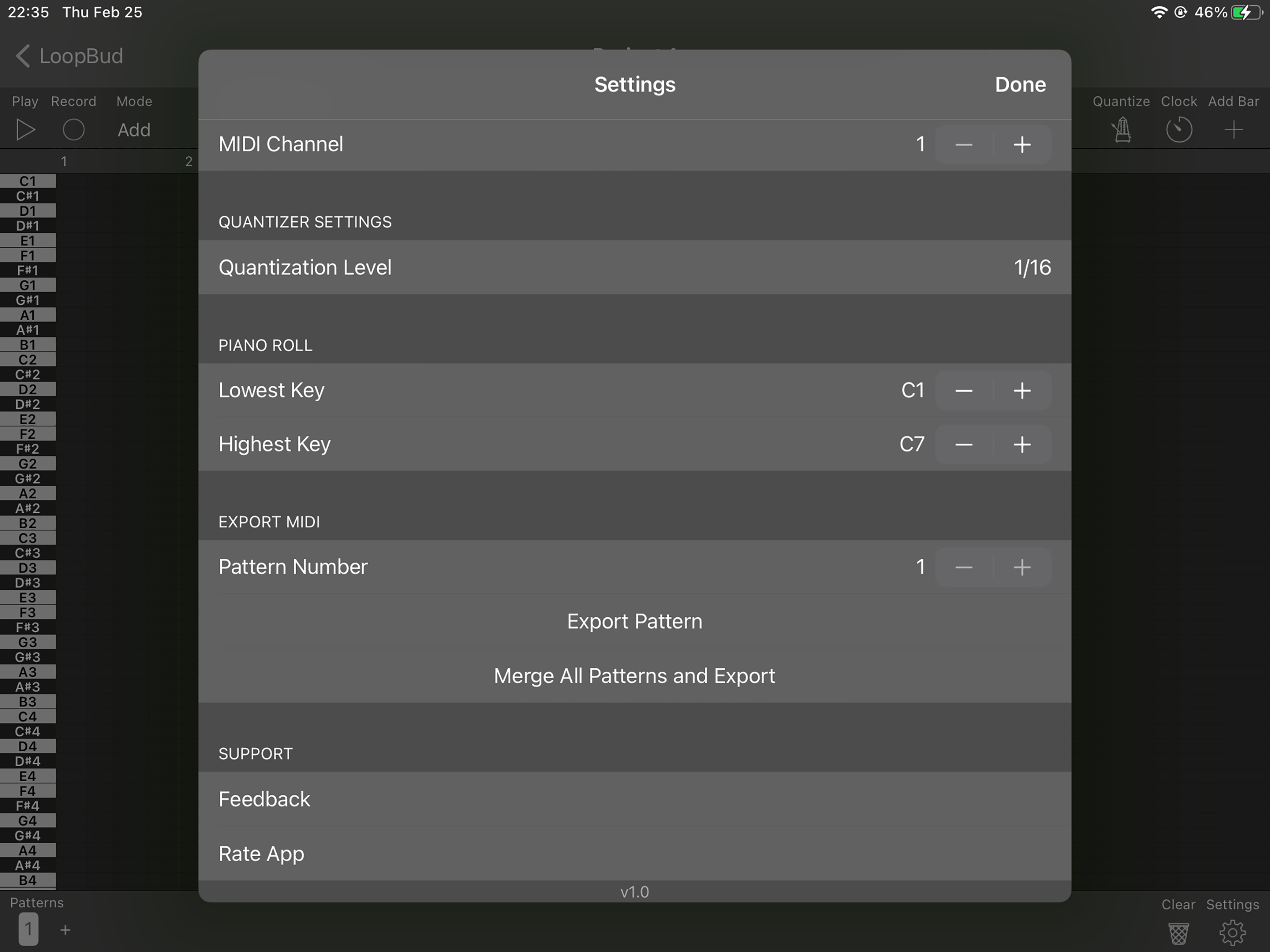Increase MIDI Channel with plus
Viewport: 1270px width, 952px height.
click(1021, 145)
